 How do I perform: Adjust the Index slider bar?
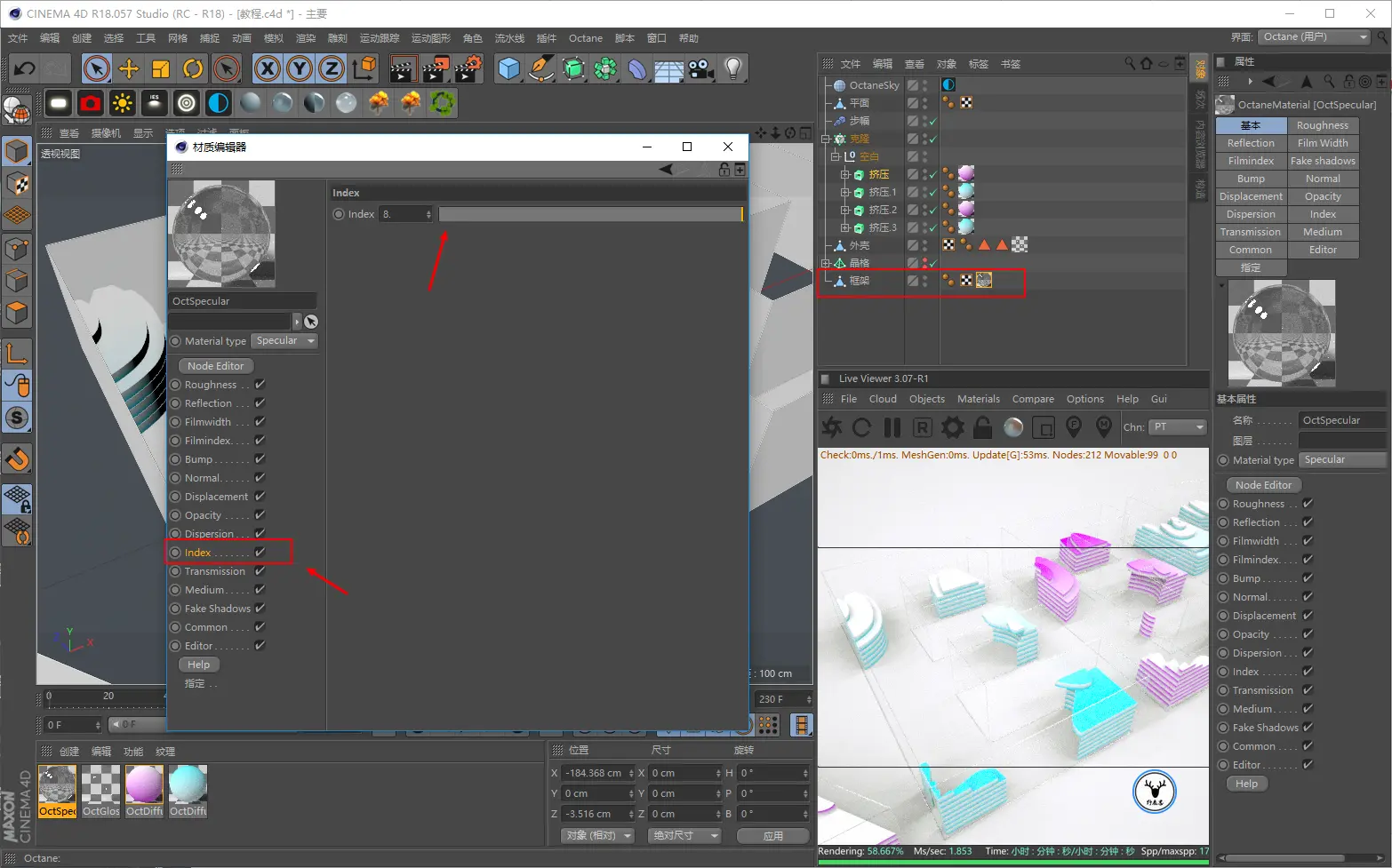tap(590, 214)
